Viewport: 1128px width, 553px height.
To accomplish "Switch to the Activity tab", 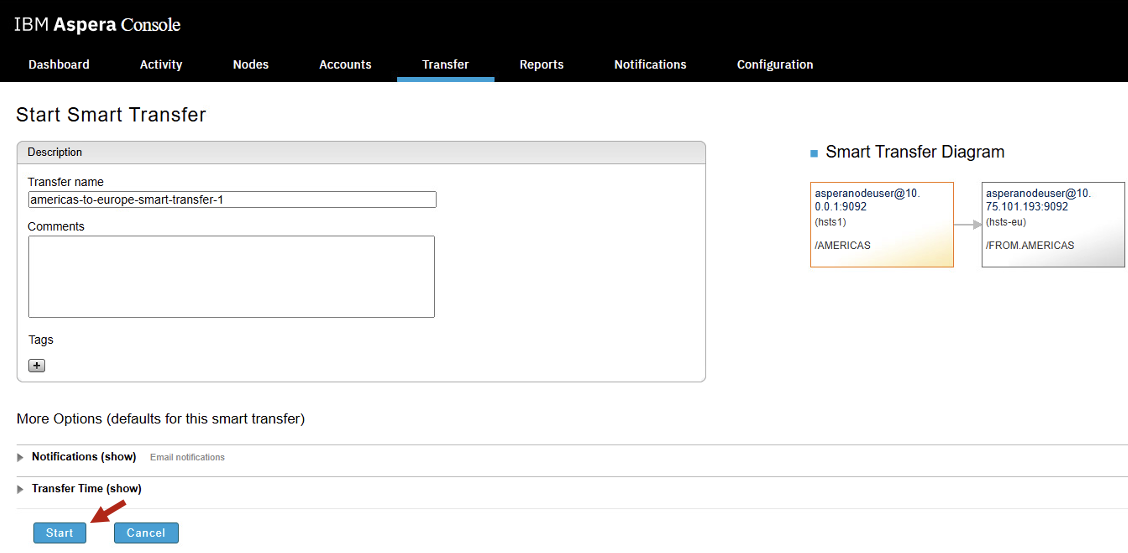I will click(x=161, y=65).
